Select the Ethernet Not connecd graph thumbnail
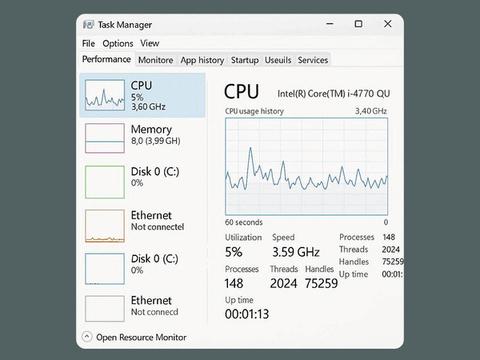This screenshot has height=360, width=480. 105,309
